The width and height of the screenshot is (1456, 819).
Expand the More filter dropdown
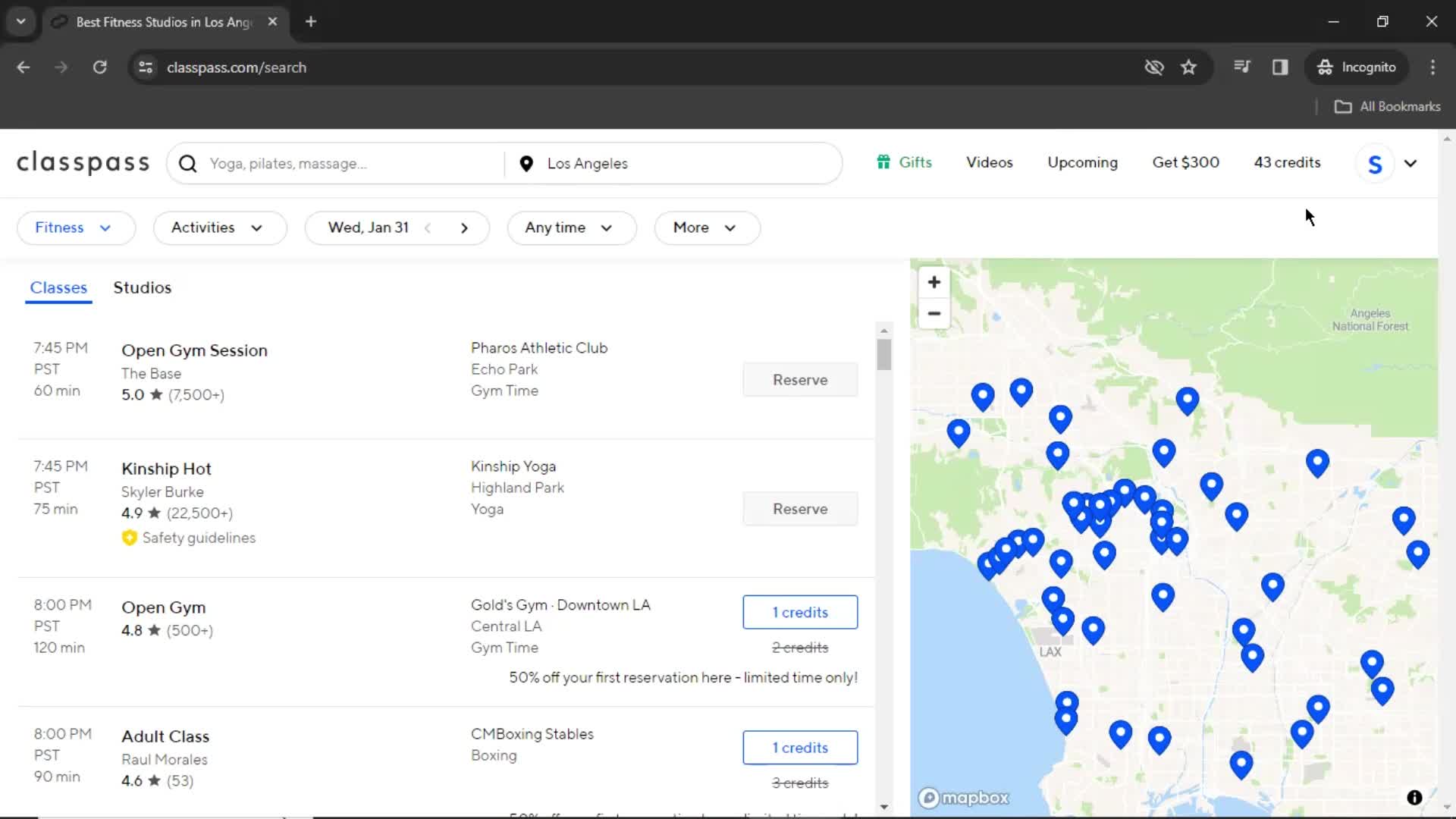tap(704, 227)
